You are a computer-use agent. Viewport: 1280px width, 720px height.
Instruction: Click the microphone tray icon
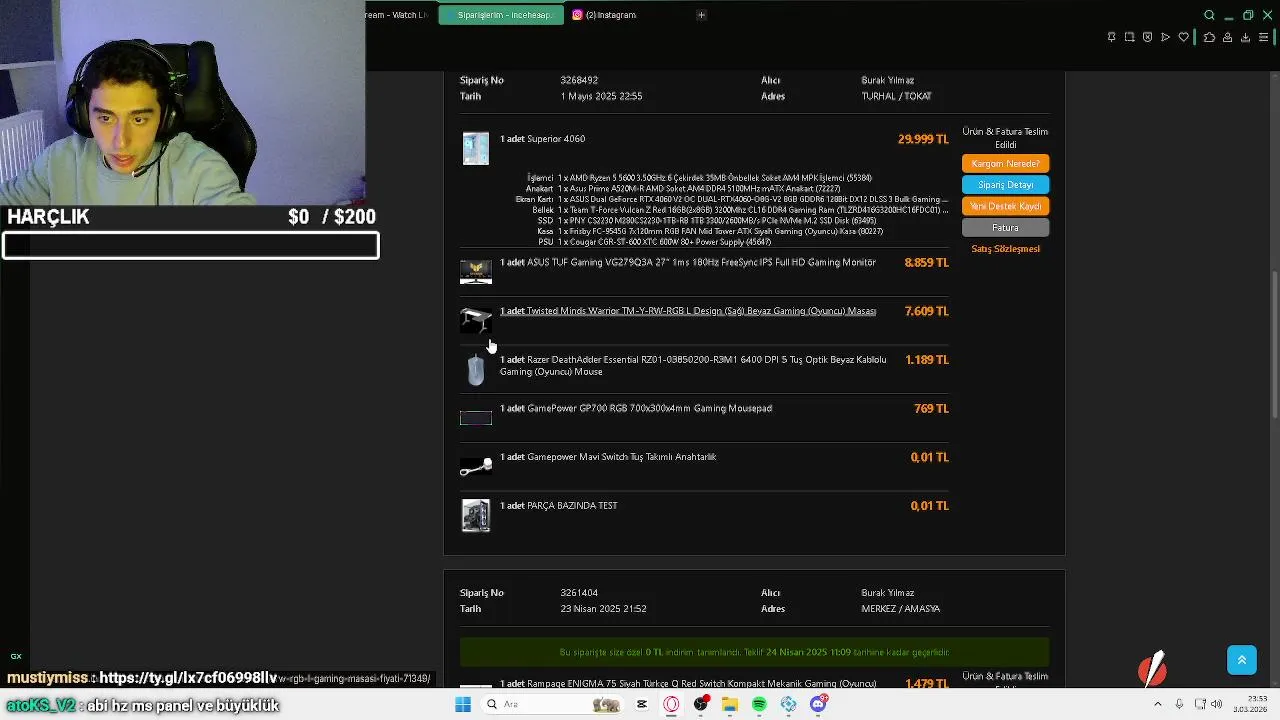tap(1179, 704)
